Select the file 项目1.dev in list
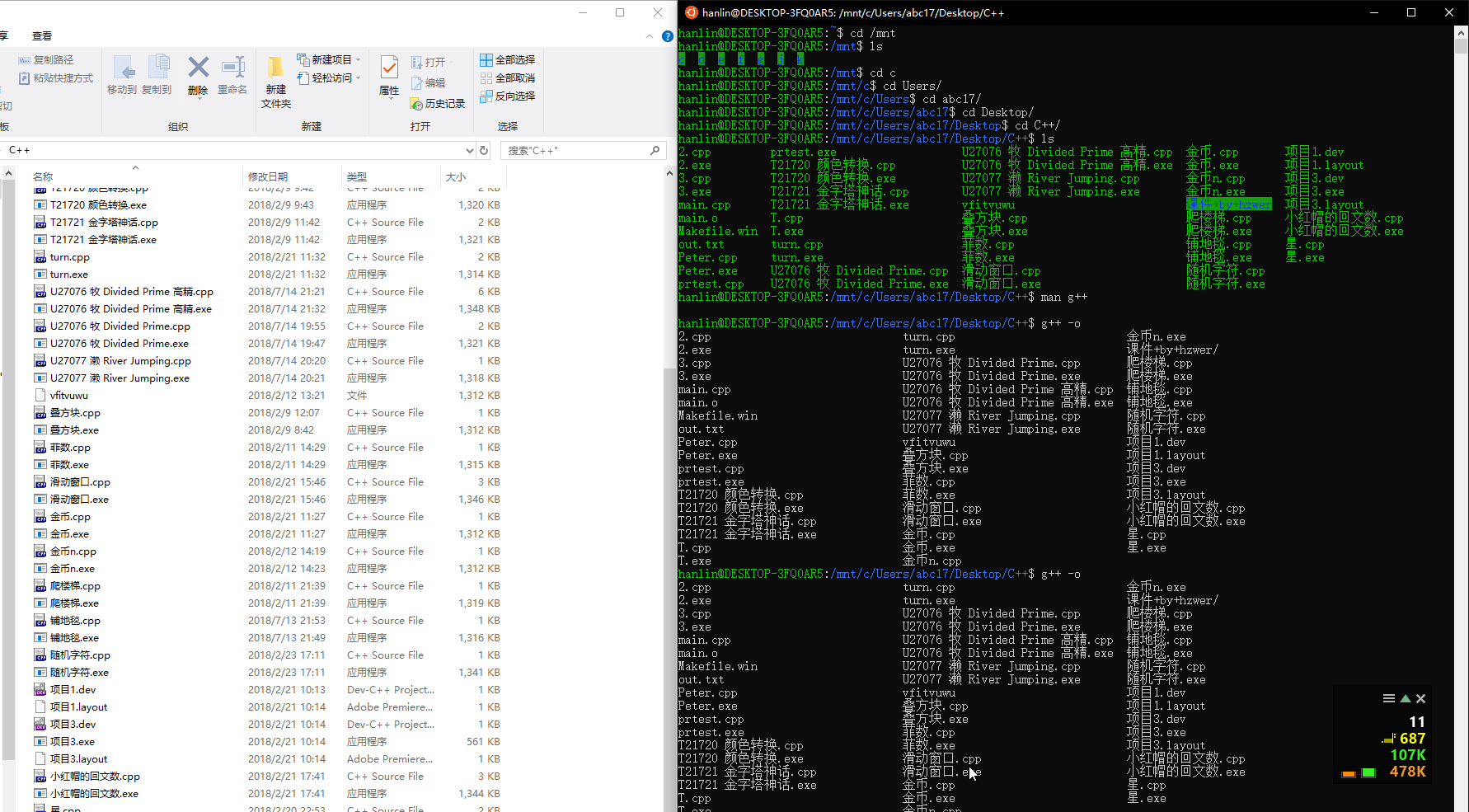Screen dimensions: 1469x812 [73, 690]
